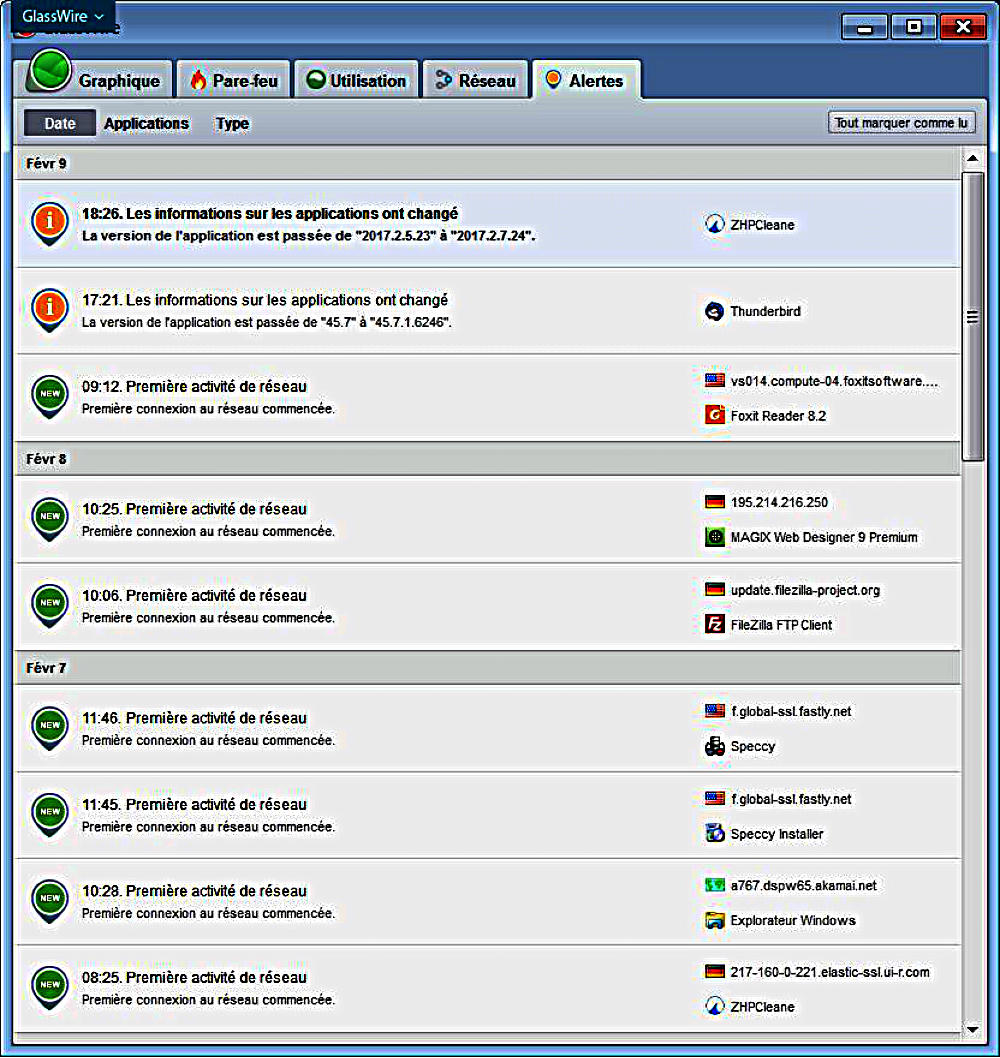Click the vertical scrollbar thumb

click(x=972, y=316)
